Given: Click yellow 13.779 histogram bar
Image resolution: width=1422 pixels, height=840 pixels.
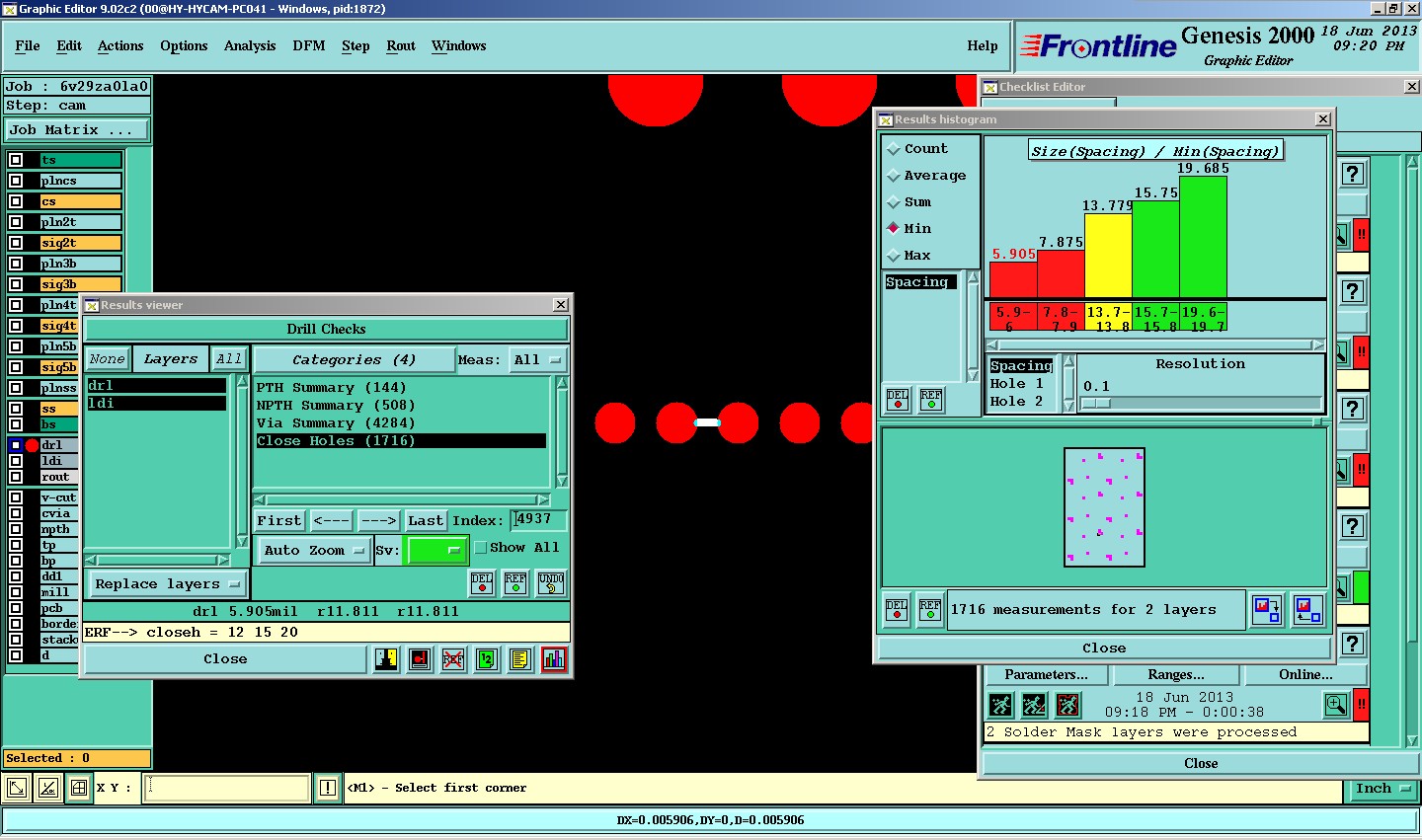Looking at the screenshot, I should (x=1108, y=255).
